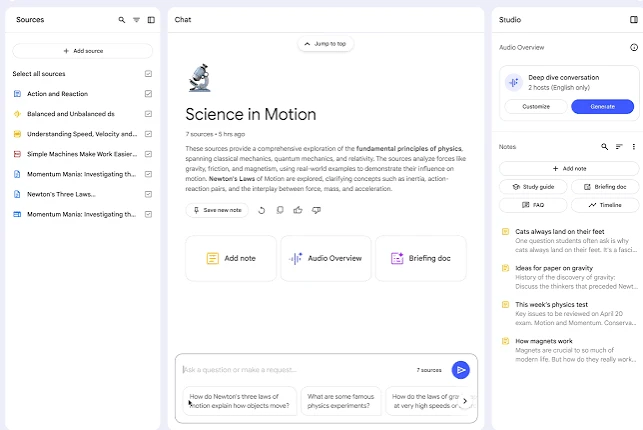Select laws of gravity high speeds suggestion
This screenshot has width=643, height=430.
coord(425,401)
